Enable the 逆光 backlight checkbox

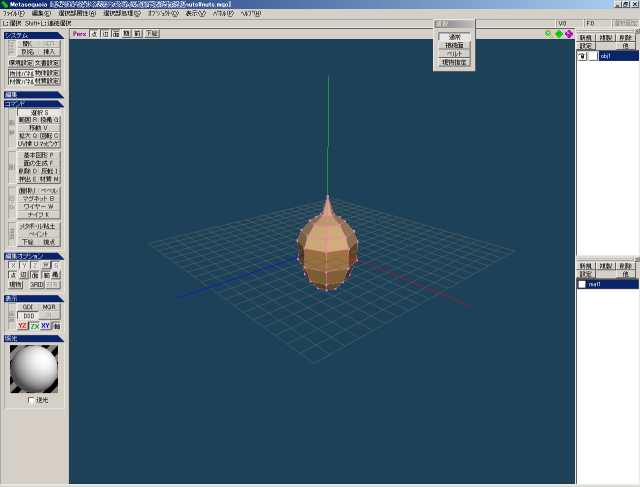[x=31, y=400]
